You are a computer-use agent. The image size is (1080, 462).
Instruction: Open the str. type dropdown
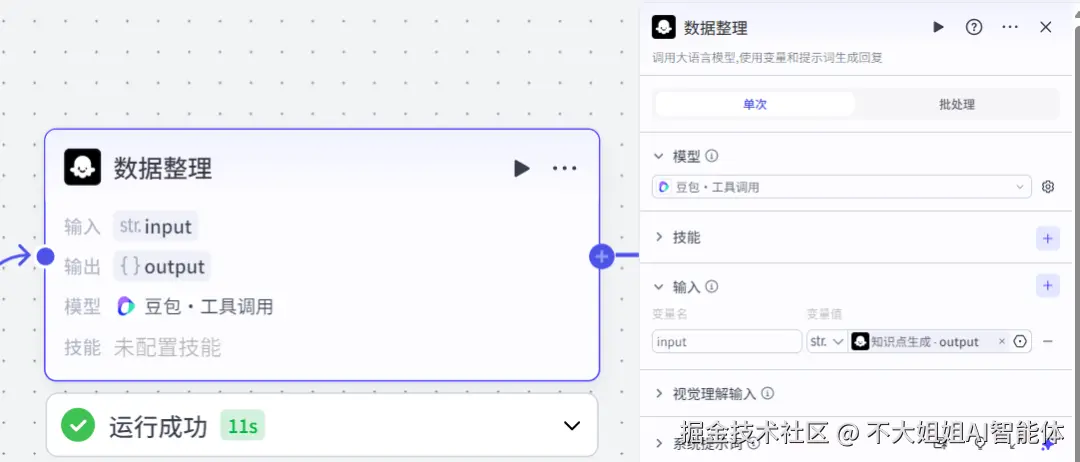[827, 342]
